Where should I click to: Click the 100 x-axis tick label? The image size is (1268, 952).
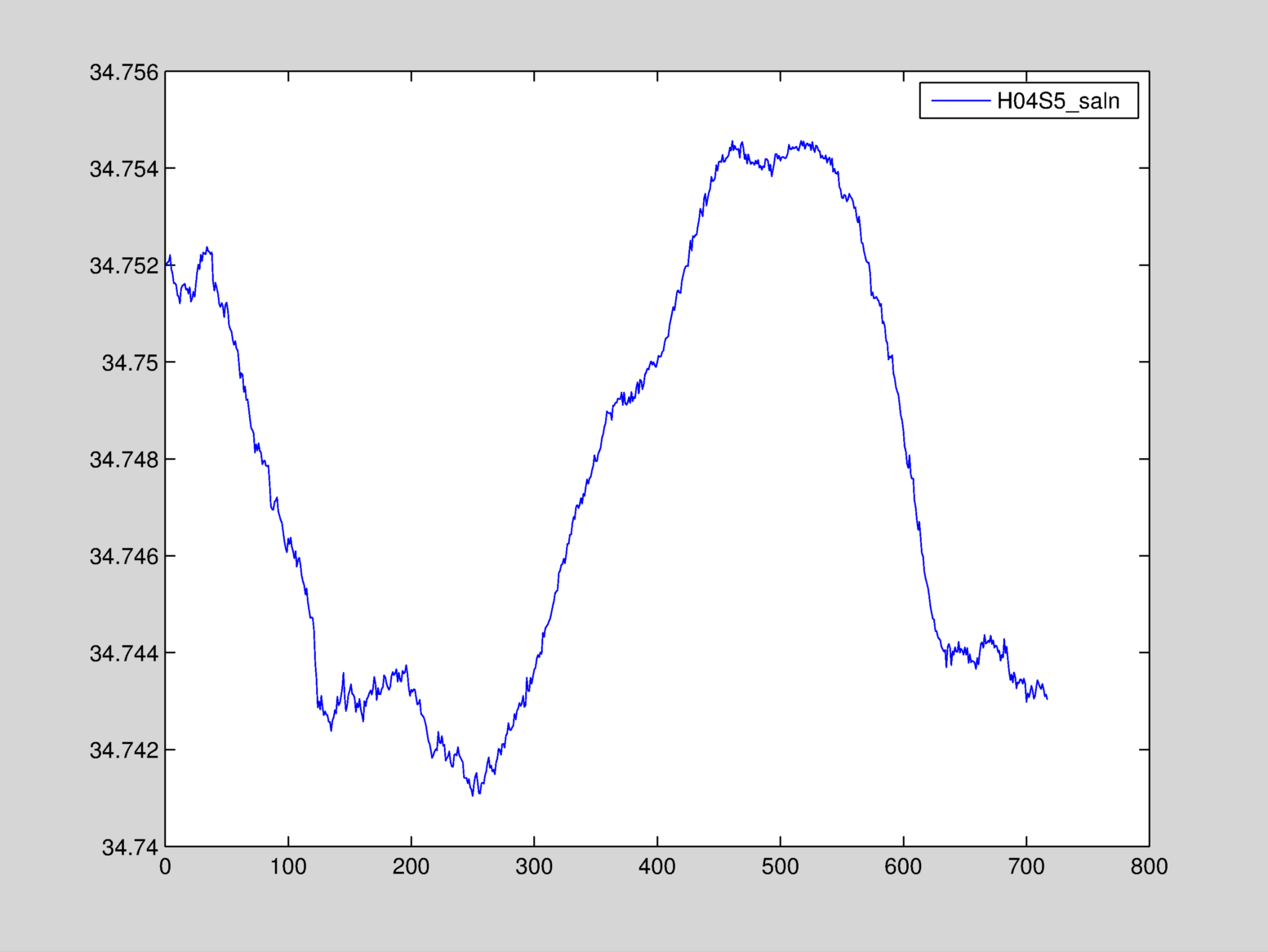pyautogui.click(x=288, y=867)
